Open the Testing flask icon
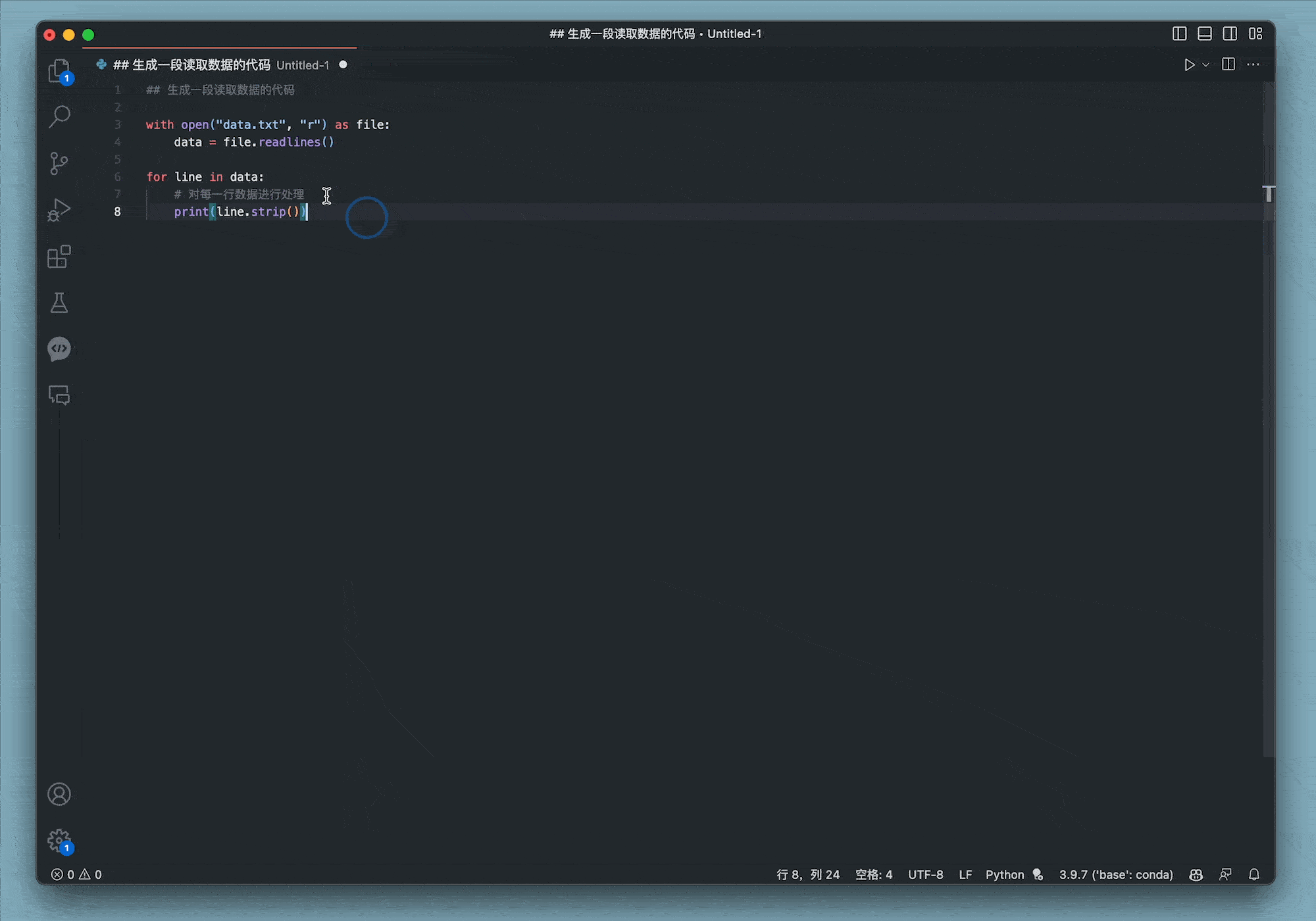The height and width of the screenshot is (921, 1316). tap(59, 303)
